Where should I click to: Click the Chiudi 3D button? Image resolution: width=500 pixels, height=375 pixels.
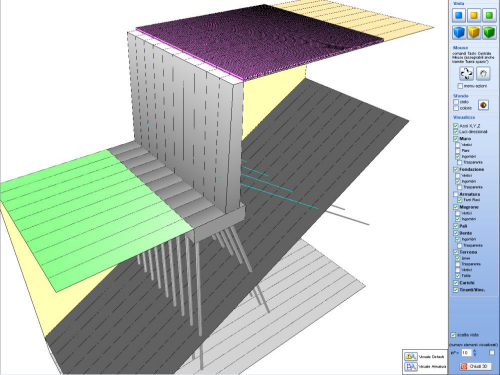[x=475, y=366]
